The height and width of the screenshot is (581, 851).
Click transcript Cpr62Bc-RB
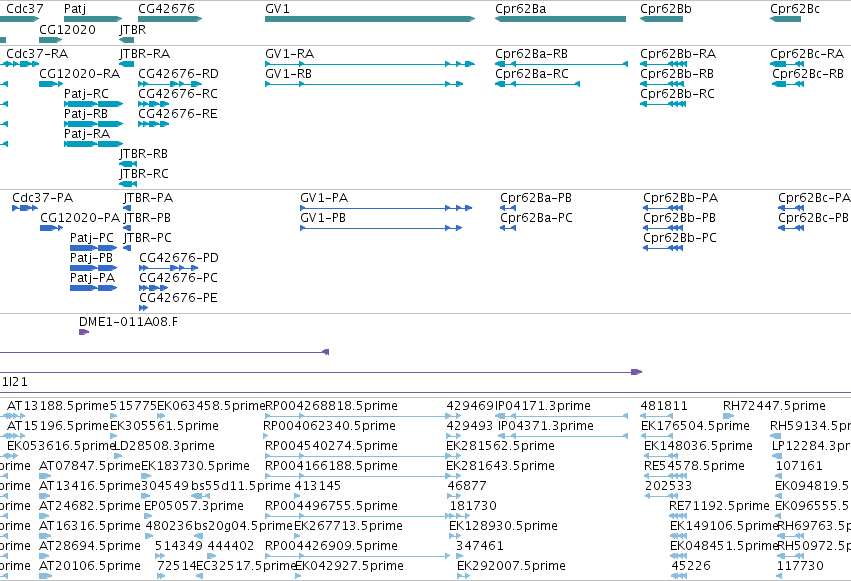coord(788,84)
